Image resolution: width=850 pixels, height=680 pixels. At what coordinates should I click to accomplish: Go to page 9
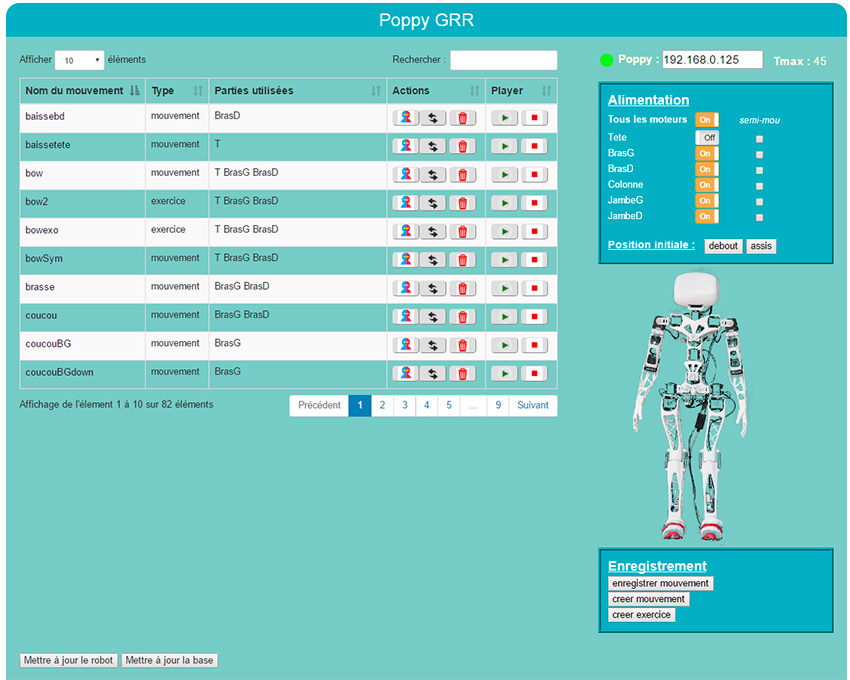[x=498, y=405]
